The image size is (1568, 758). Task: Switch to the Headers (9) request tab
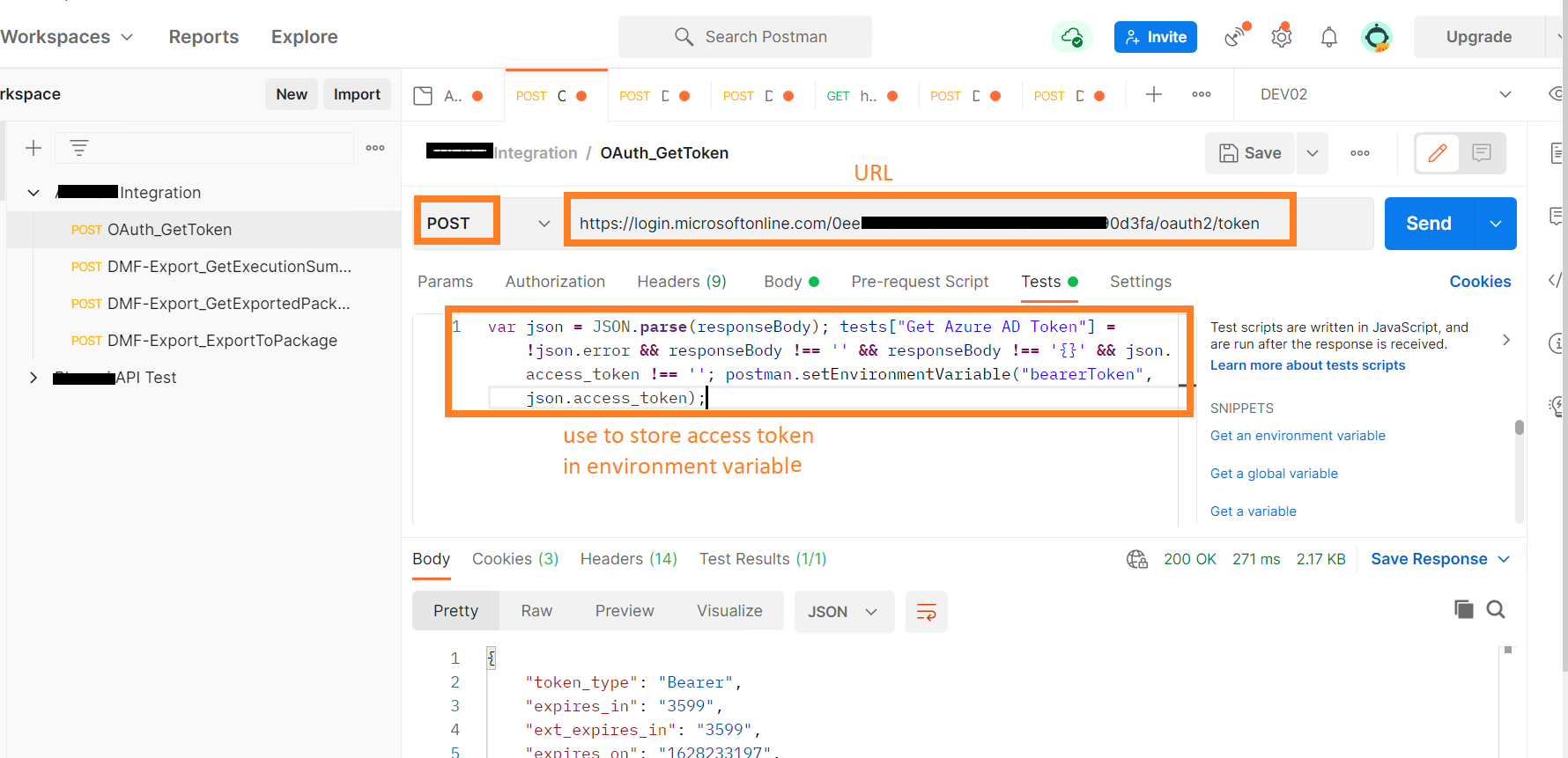coord(682,282)
